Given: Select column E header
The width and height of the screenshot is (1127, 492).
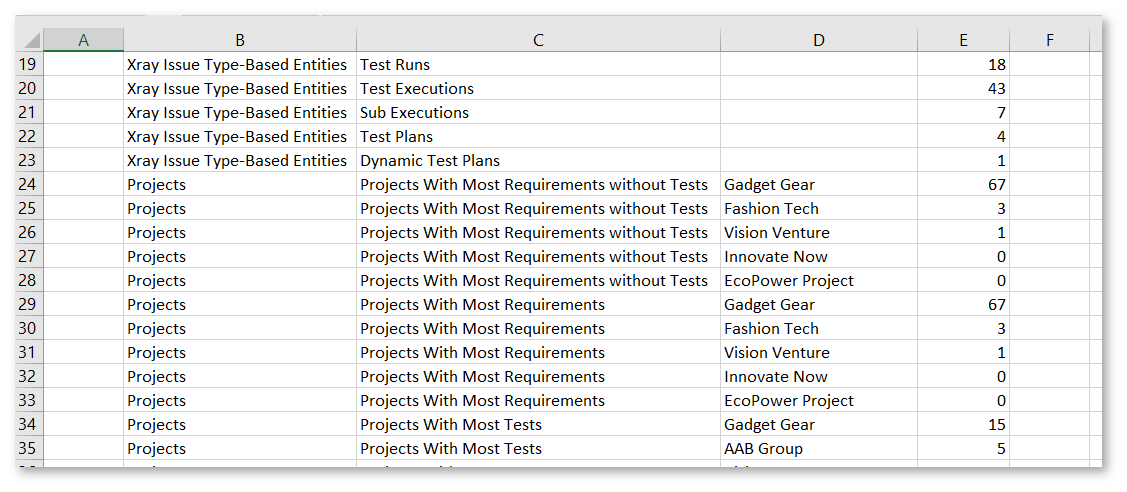Looking at the screenshot, I should [964, 40].
